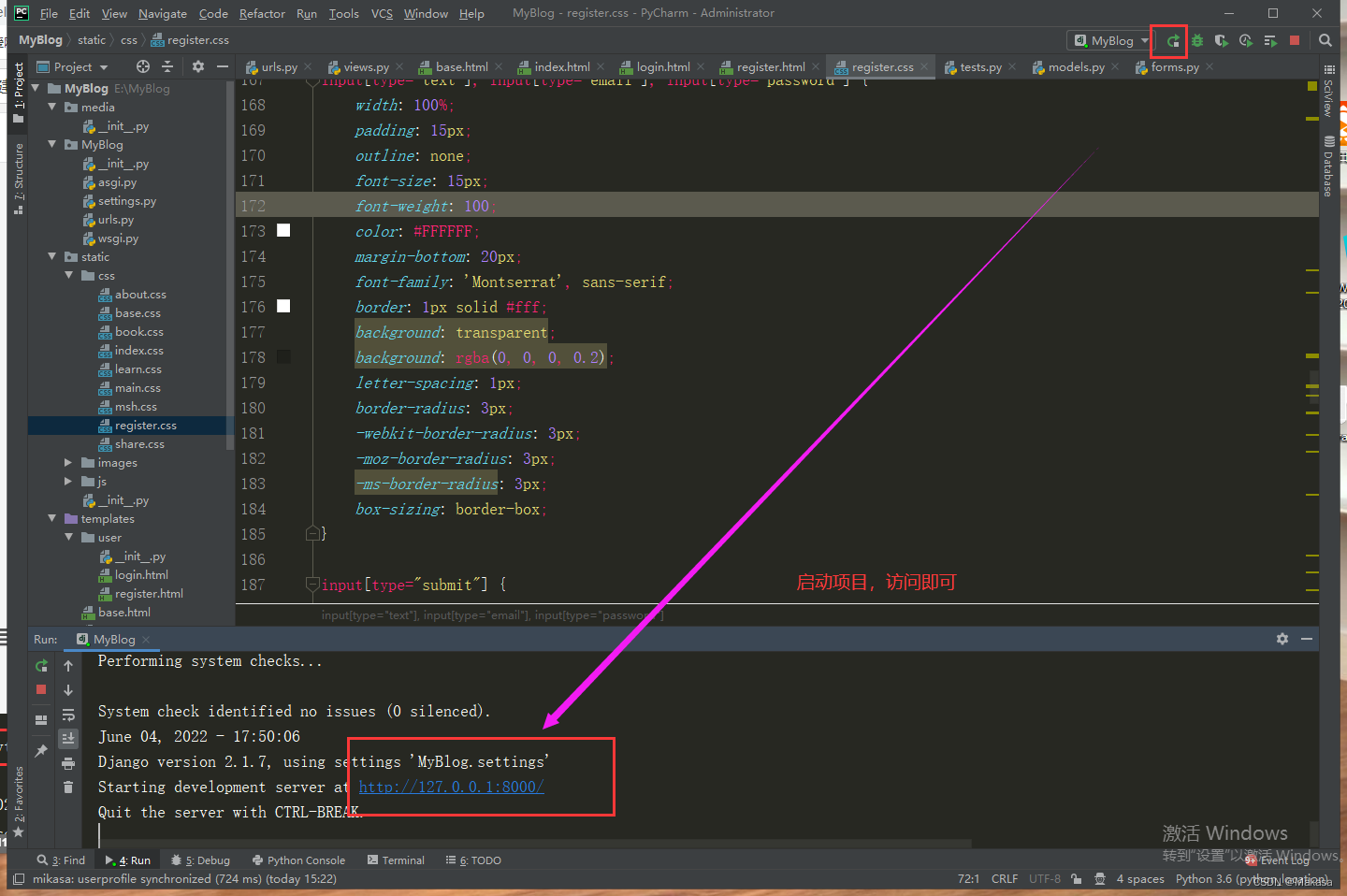Click the #fff color swatch at line 176

coord(283,306)
